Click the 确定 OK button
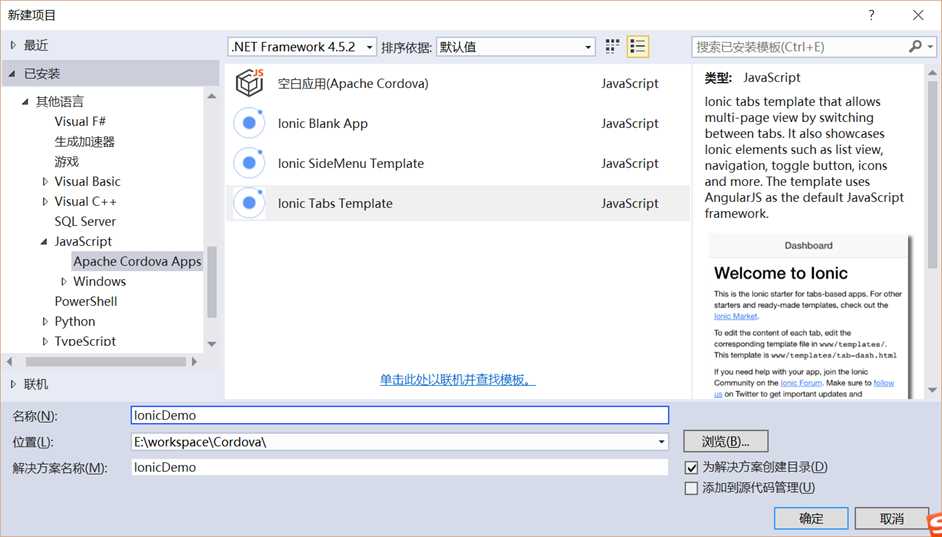 click(x=811, y=518)
